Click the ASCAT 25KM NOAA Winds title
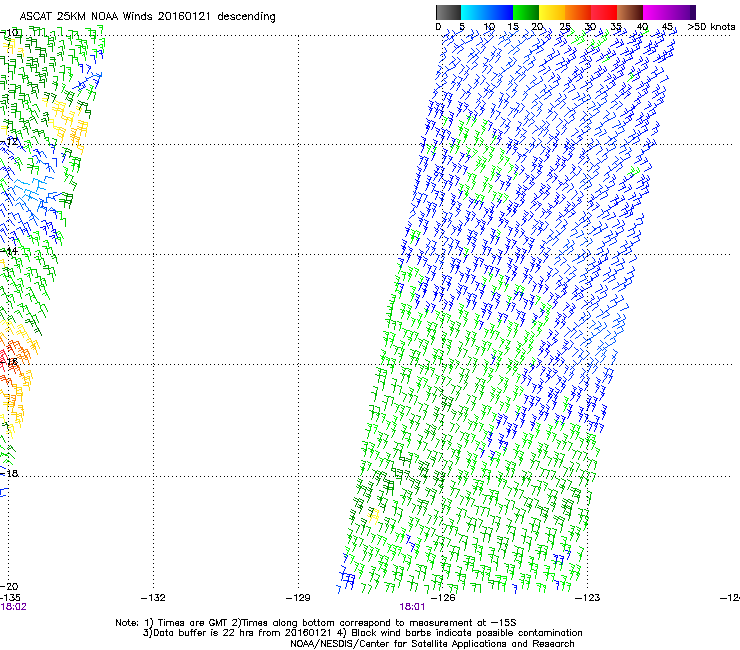The height and width of the screenshot is (650, 740). click(x=148, y=17)
